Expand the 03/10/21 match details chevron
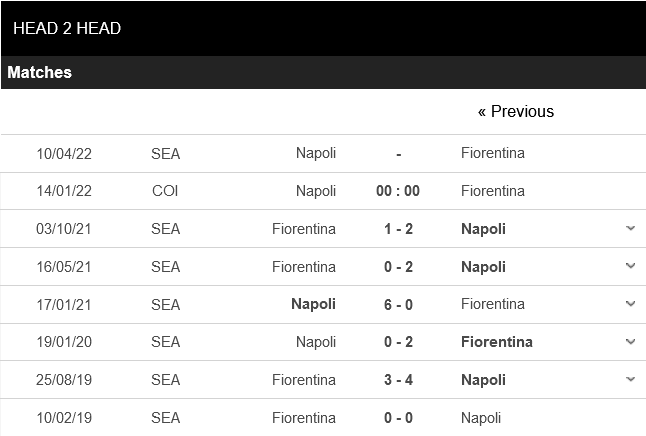Image resolution: width=646 pixels, height=436 pixels. coord(630,229)
